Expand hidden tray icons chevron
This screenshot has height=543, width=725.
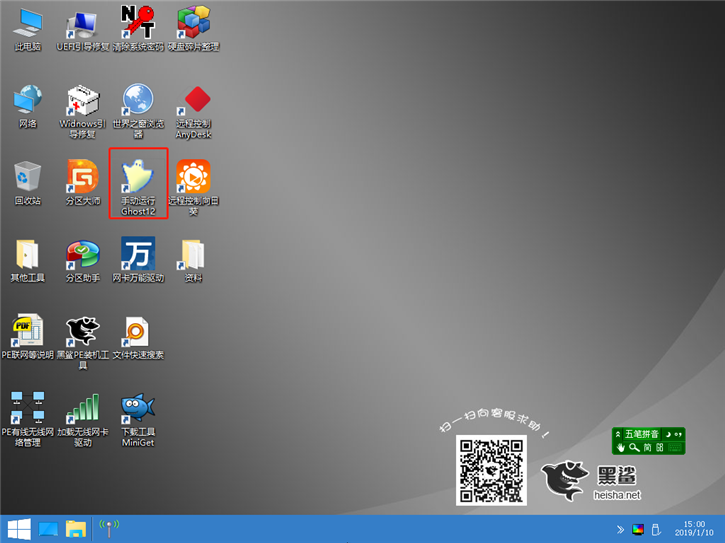(x=620, y=529)
